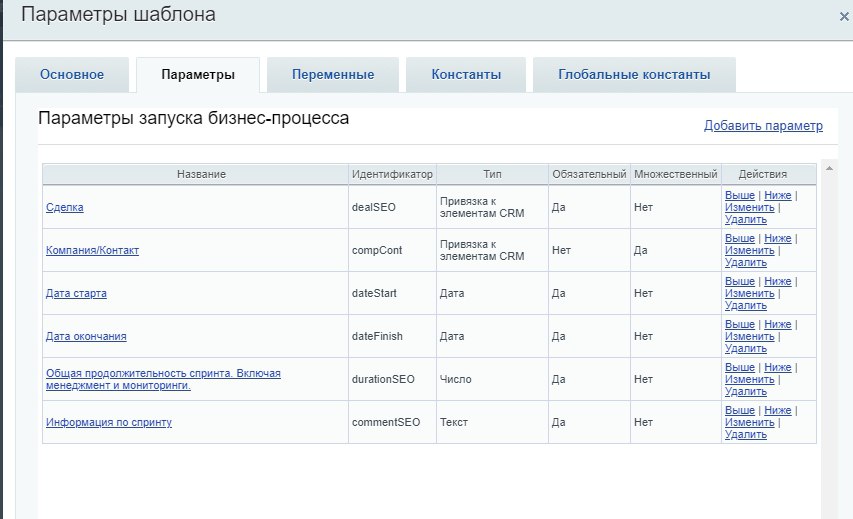Image resolution: width=853 pixels, height=519 pixels.
Task: Move Дата окончания row Выше
Action: click(739, 324)
